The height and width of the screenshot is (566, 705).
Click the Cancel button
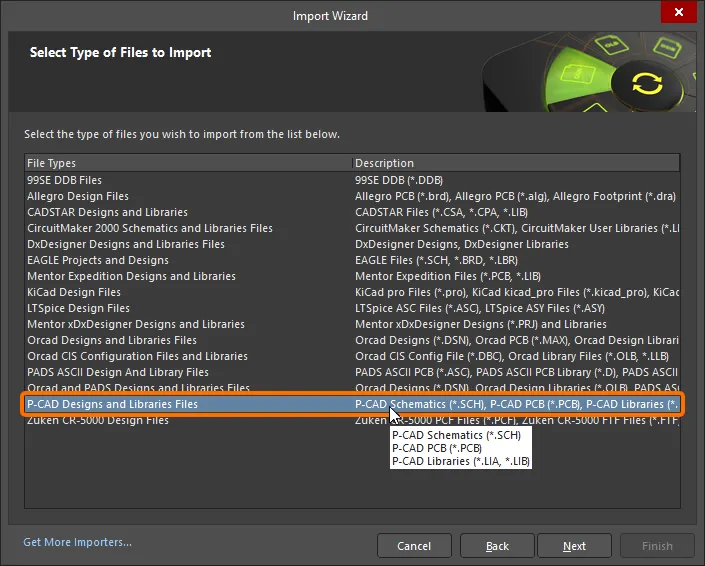pos(414,546)
